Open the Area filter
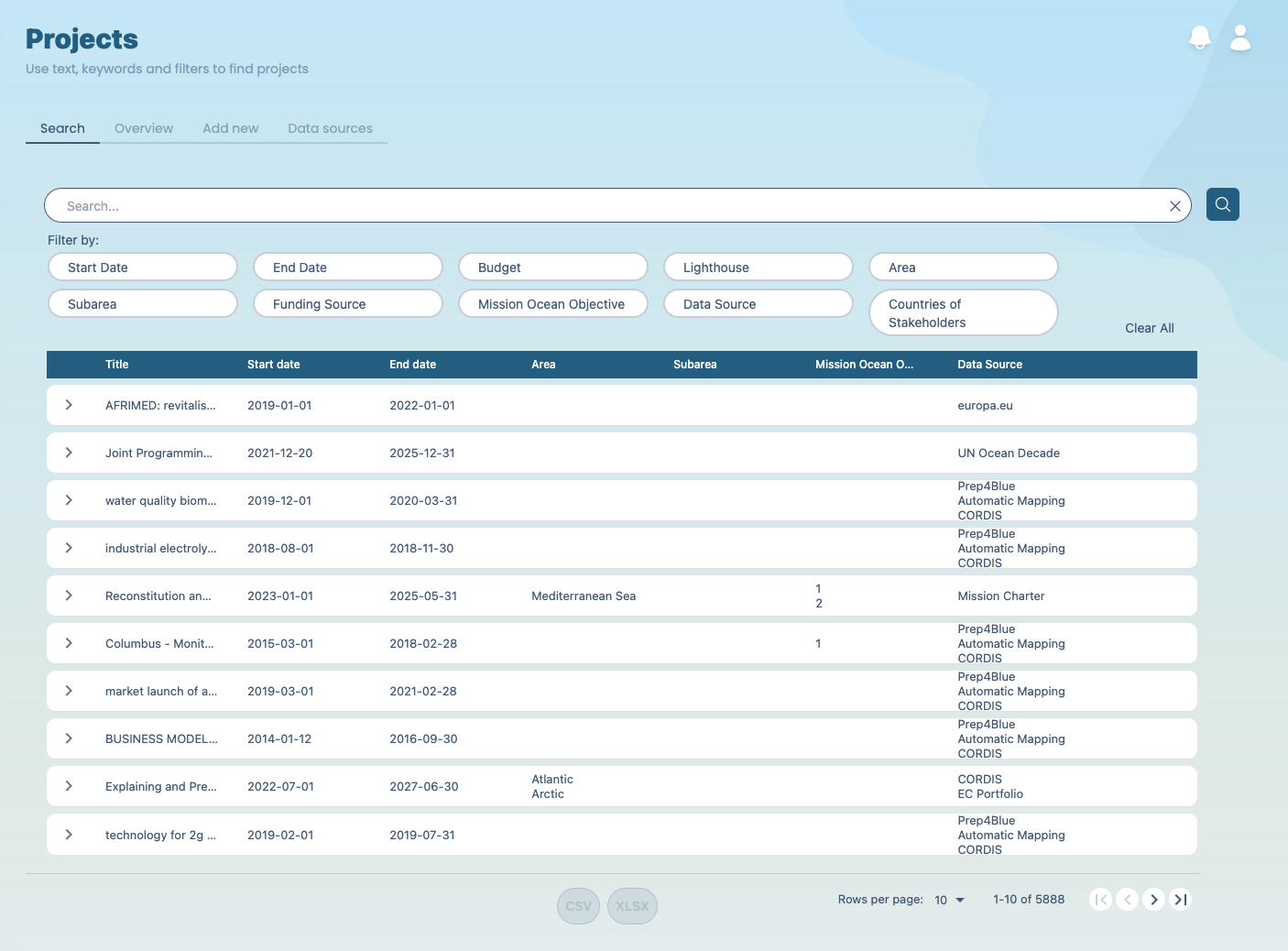This screenshot has height=951, width=1288. (964, 268)
